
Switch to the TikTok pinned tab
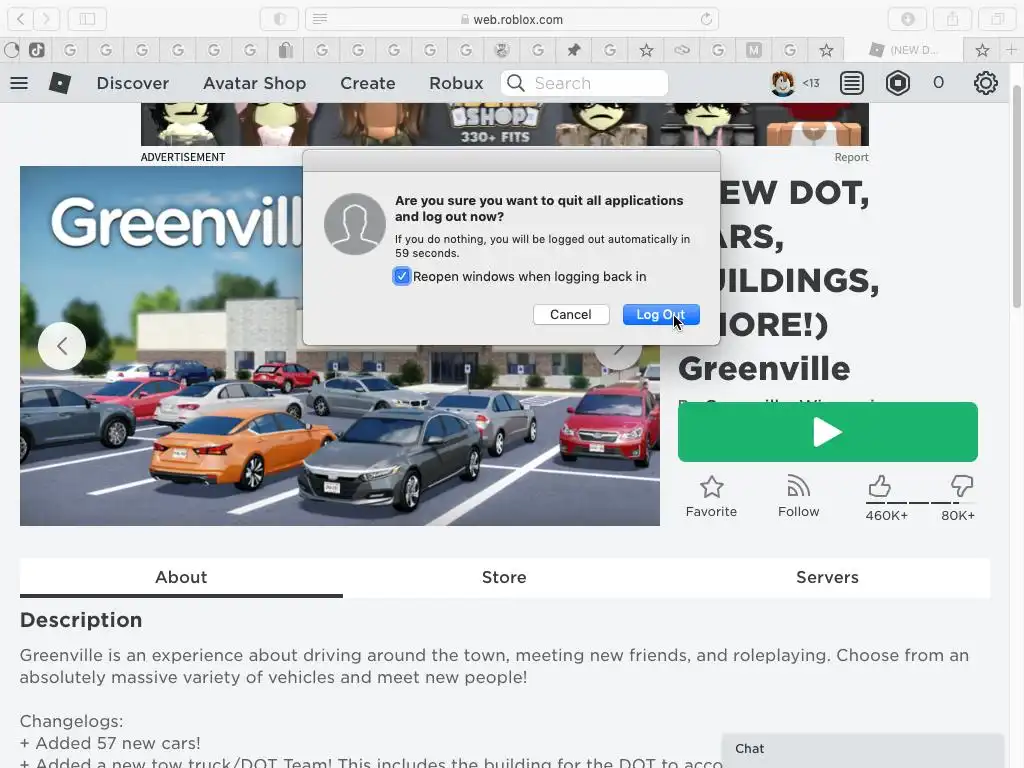[37, 50]
